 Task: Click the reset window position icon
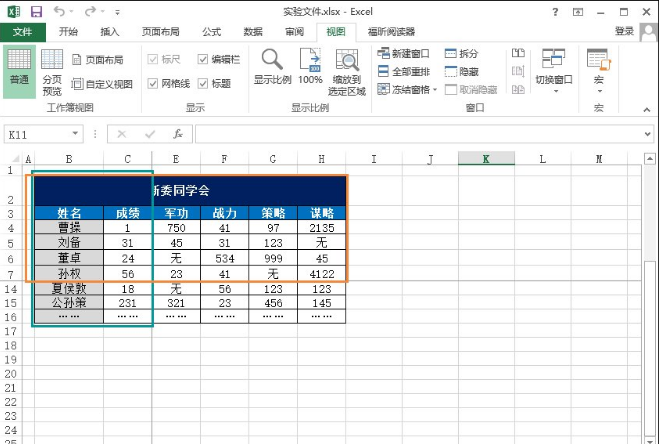tap(518, 89)
